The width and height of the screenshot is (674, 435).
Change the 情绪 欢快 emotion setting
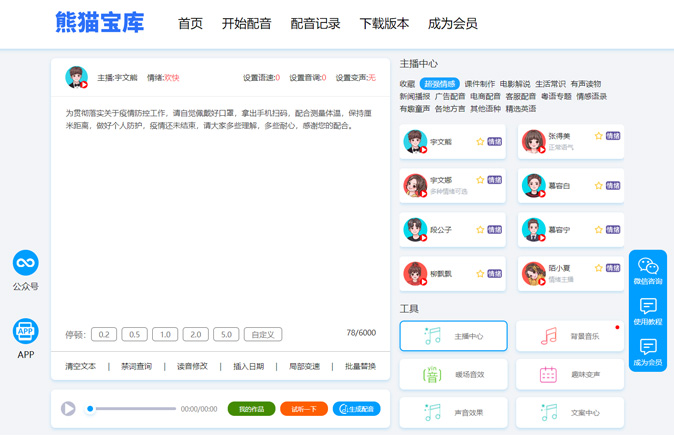(163, 78)
